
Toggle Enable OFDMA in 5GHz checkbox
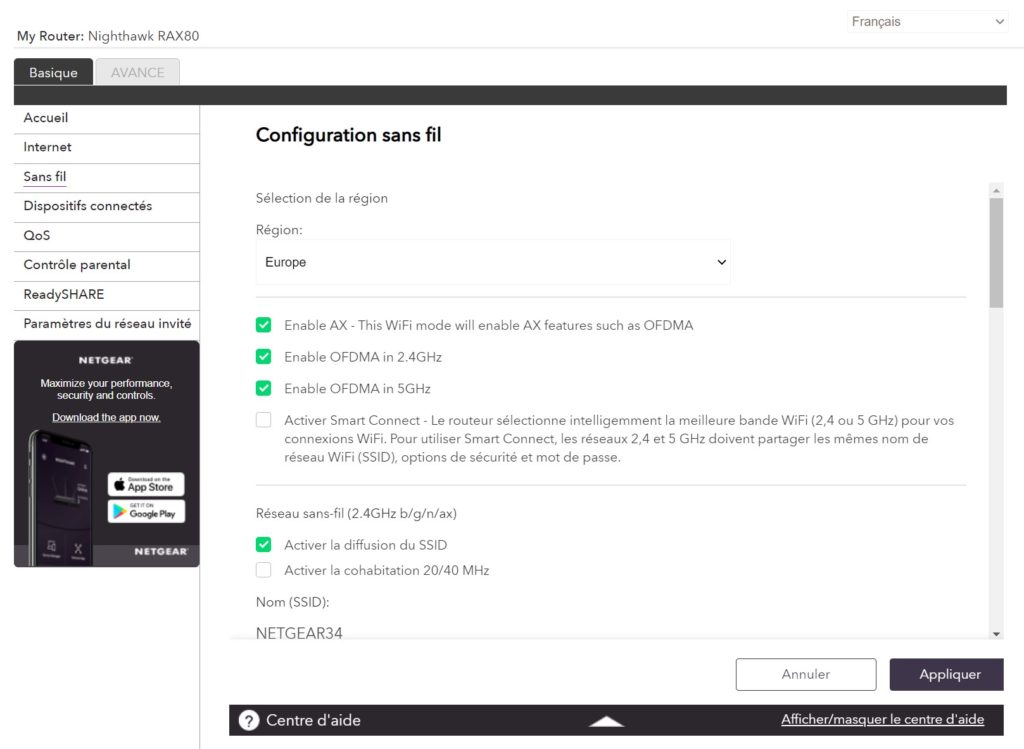(263, 389)
